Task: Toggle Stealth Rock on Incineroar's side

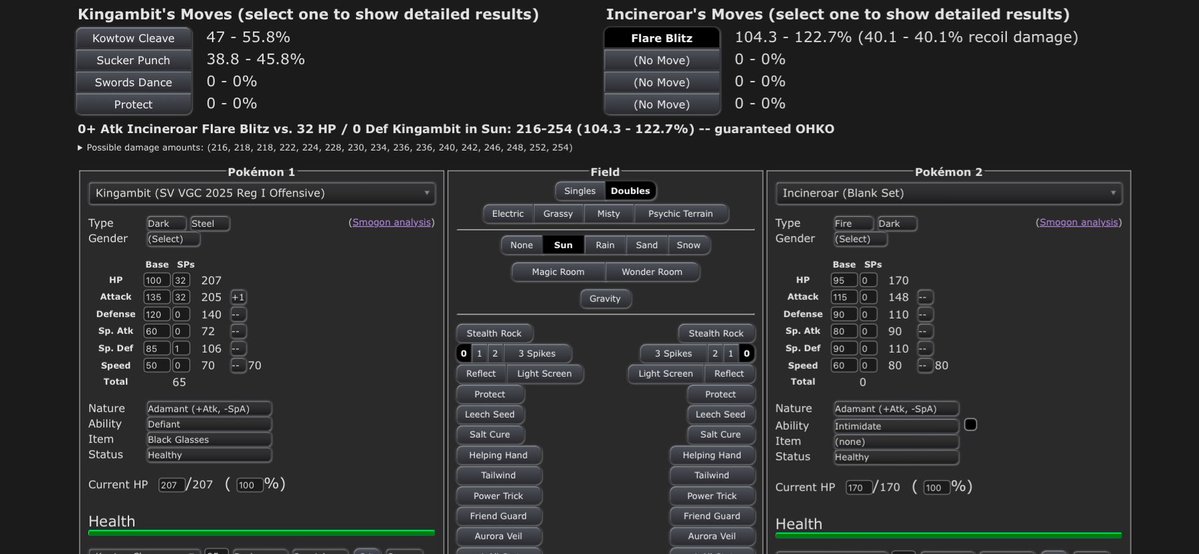Action: pyautogui.click(x=716, y=334)
